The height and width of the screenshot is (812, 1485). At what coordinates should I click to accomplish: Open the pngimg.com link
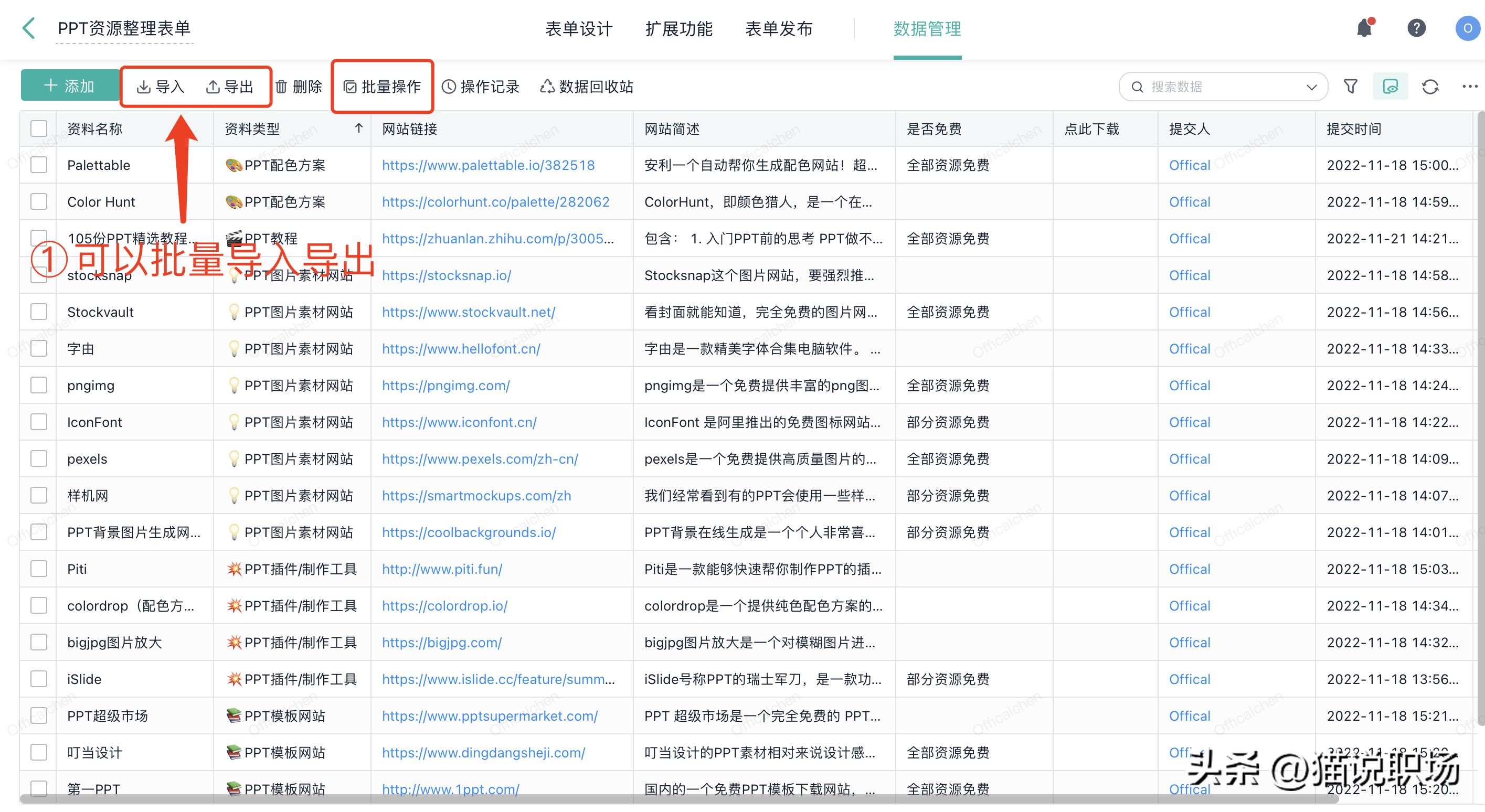[445, 385]
